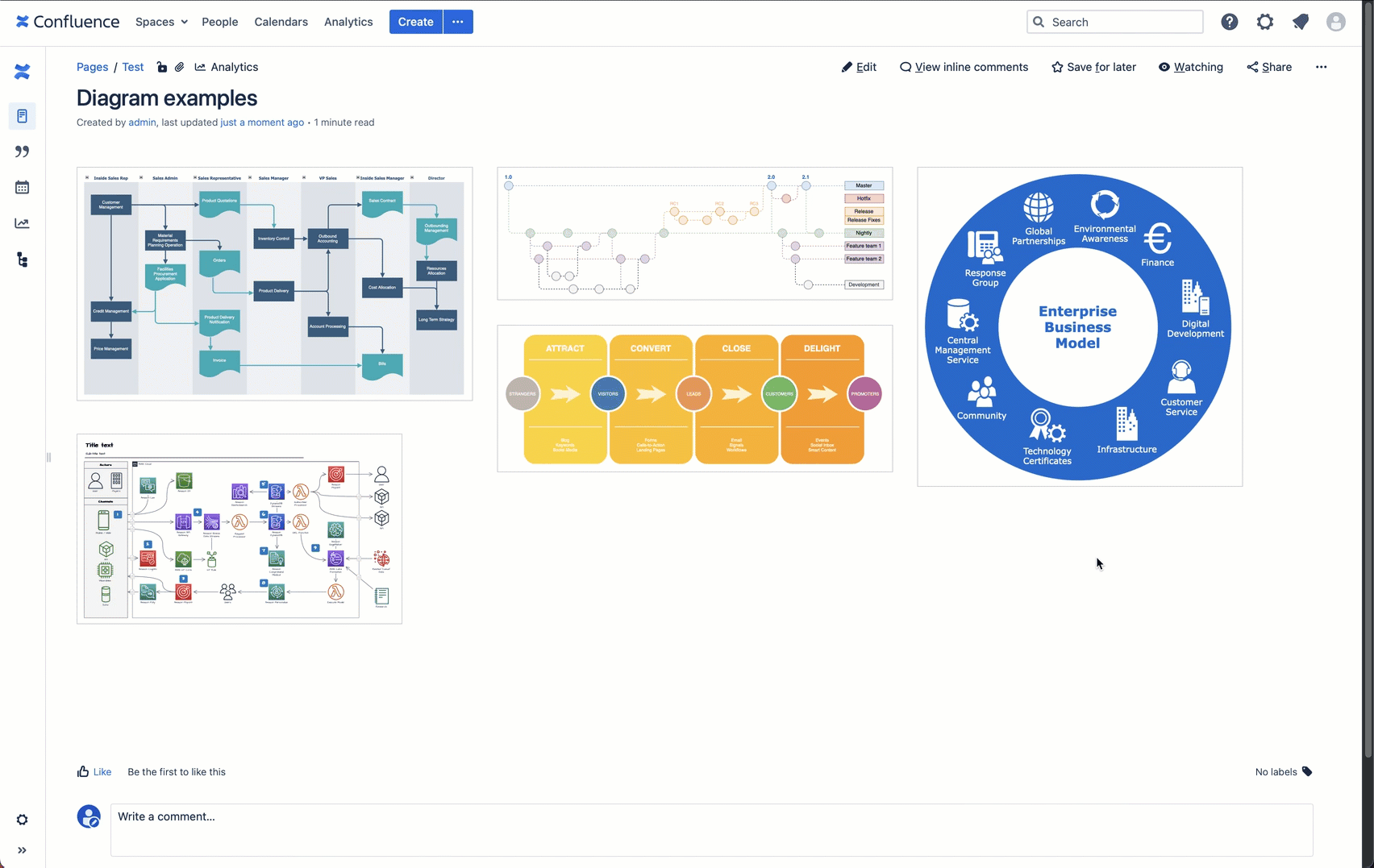The image size is (1374, 868).
Task: Open the Help question mark icon
Action: point(1229,22)
